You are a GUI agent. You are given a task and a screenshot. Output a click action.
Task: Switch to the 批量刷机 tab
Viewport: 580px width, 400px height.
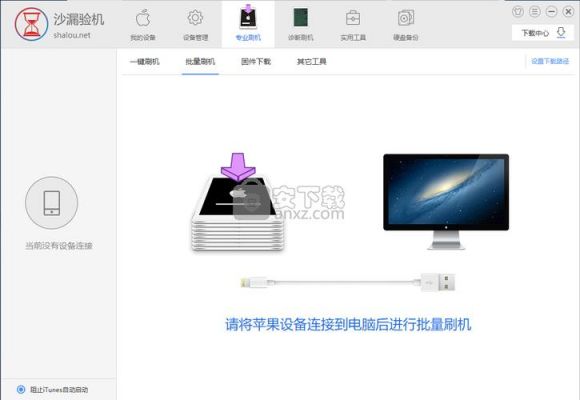(x=200, y=61)
